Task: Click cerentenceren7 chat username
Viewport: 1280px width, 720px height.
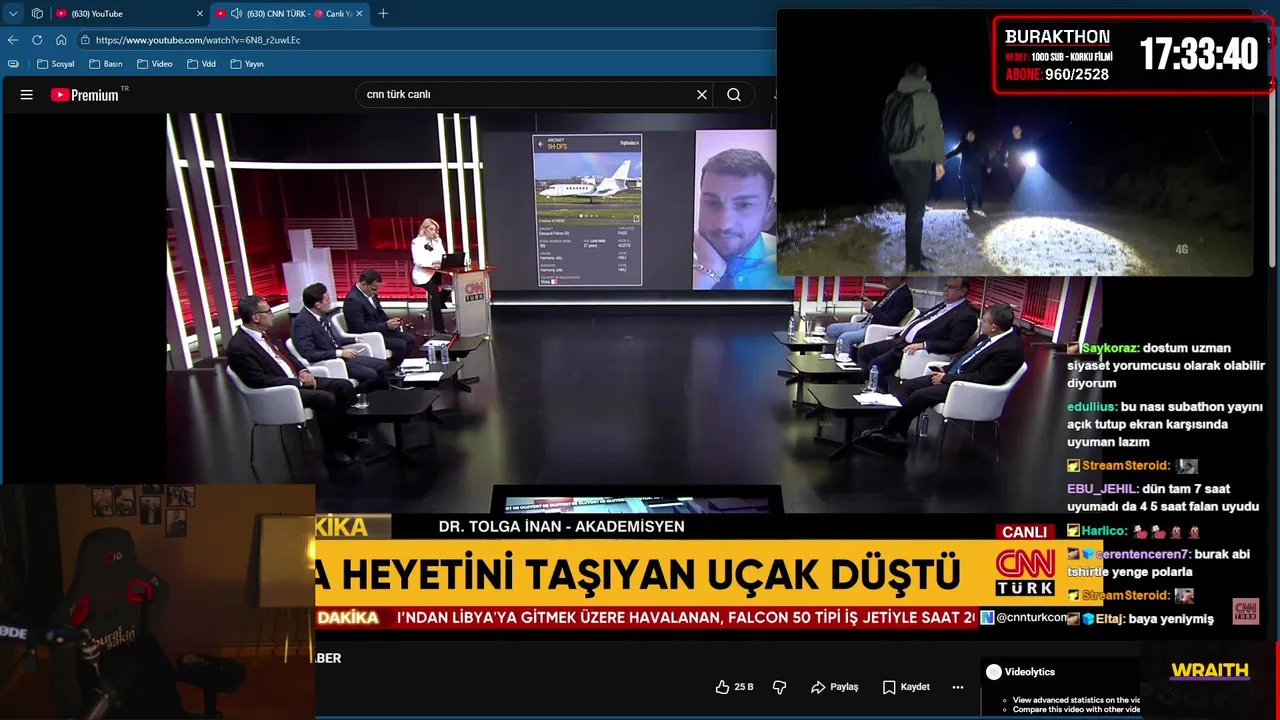Action: point(1144,554)
